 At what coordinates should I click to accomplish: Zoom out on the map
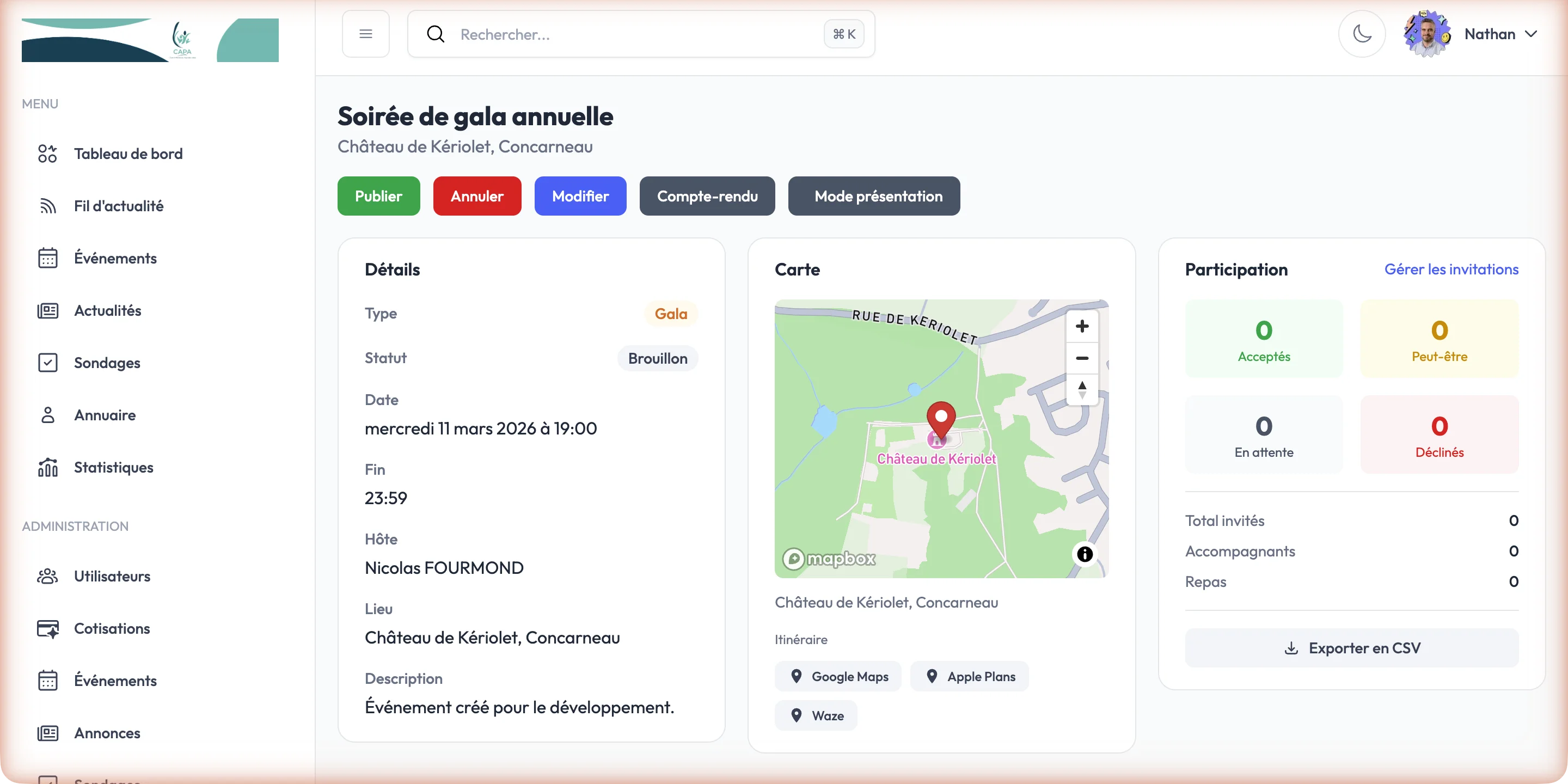1082,358
